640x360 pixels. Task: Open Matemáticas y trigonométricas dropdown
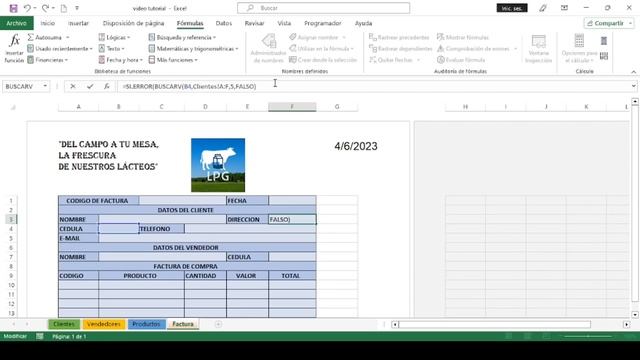[193, 49]
